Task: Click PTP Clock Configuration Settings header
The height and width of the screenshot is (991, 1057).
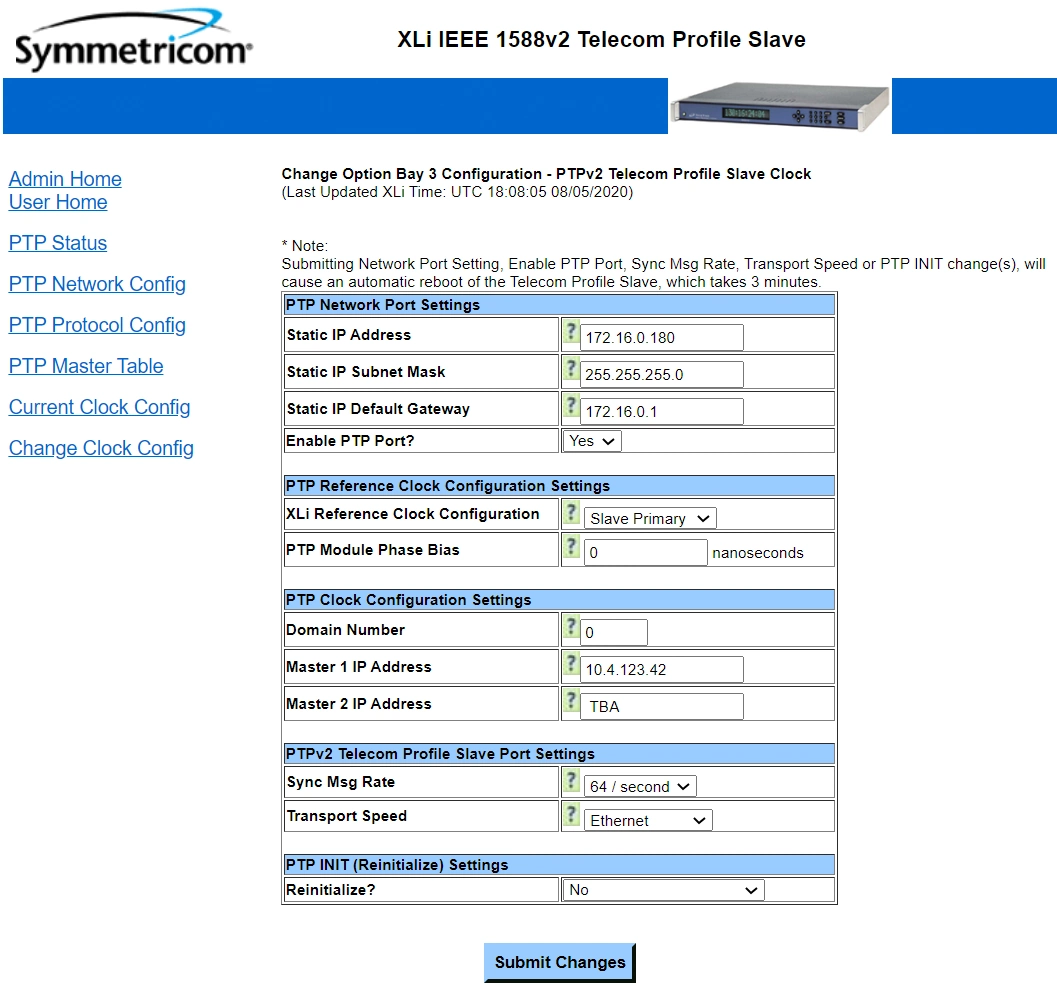Action: 560,600
